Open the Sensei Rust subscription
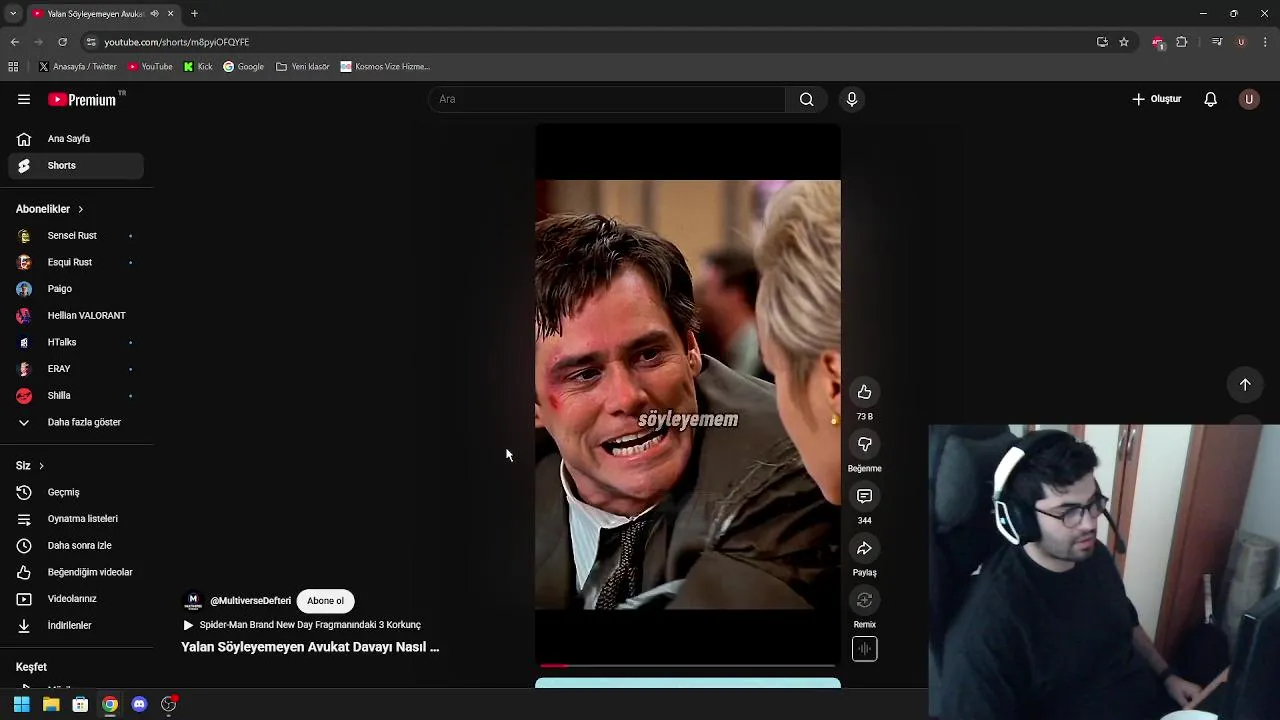The height and width of the screenshot is (720, 1280). point(76,236)
